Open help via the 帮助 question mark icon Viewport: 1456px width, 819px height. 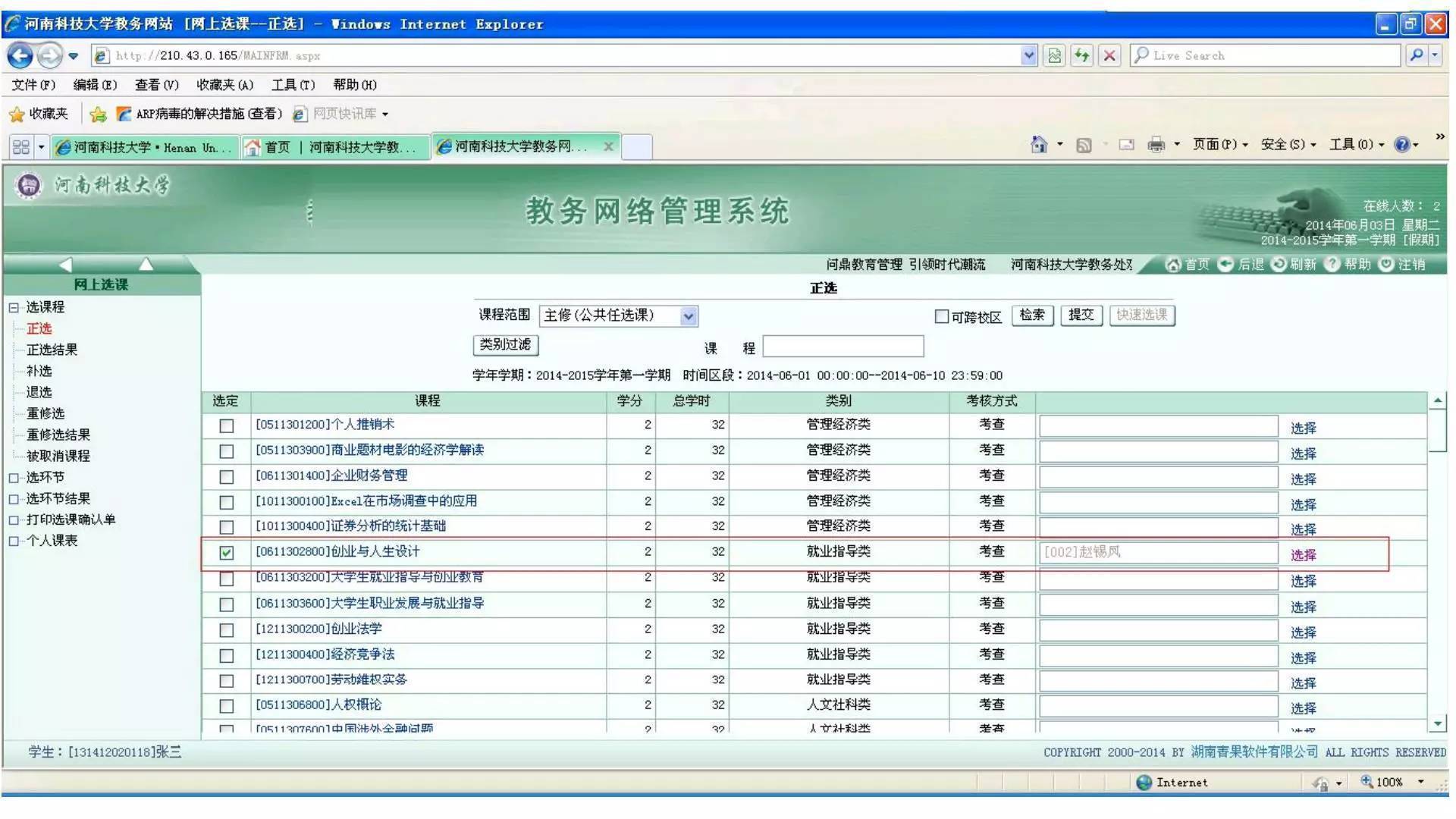pyautogui.click(x=1332, y=265)
